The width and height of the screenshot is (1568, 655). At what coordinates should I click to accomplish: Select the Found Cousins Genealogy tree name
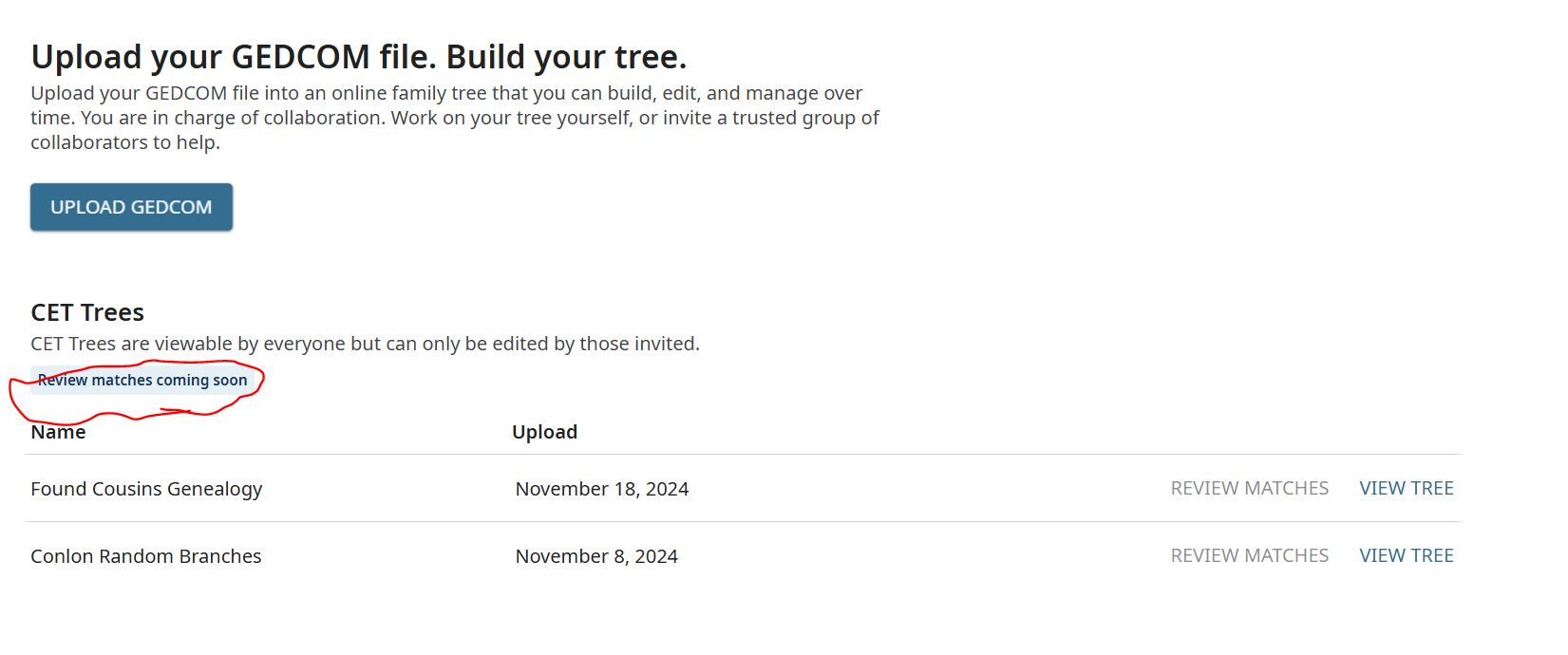pyautogui.click(x=146, y=489)
